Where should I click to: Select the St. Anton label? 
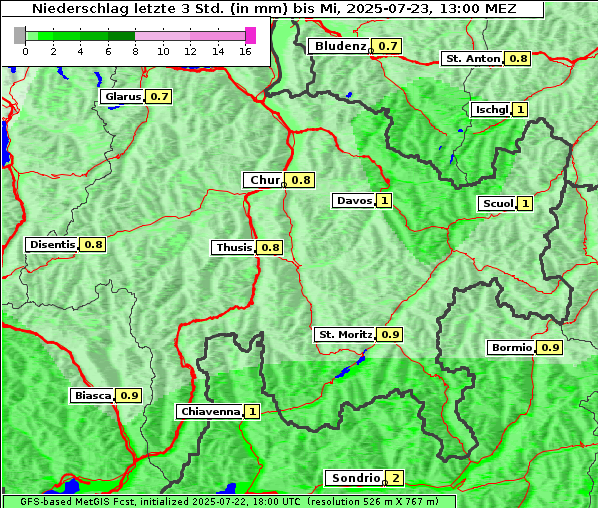coord(472,59)
